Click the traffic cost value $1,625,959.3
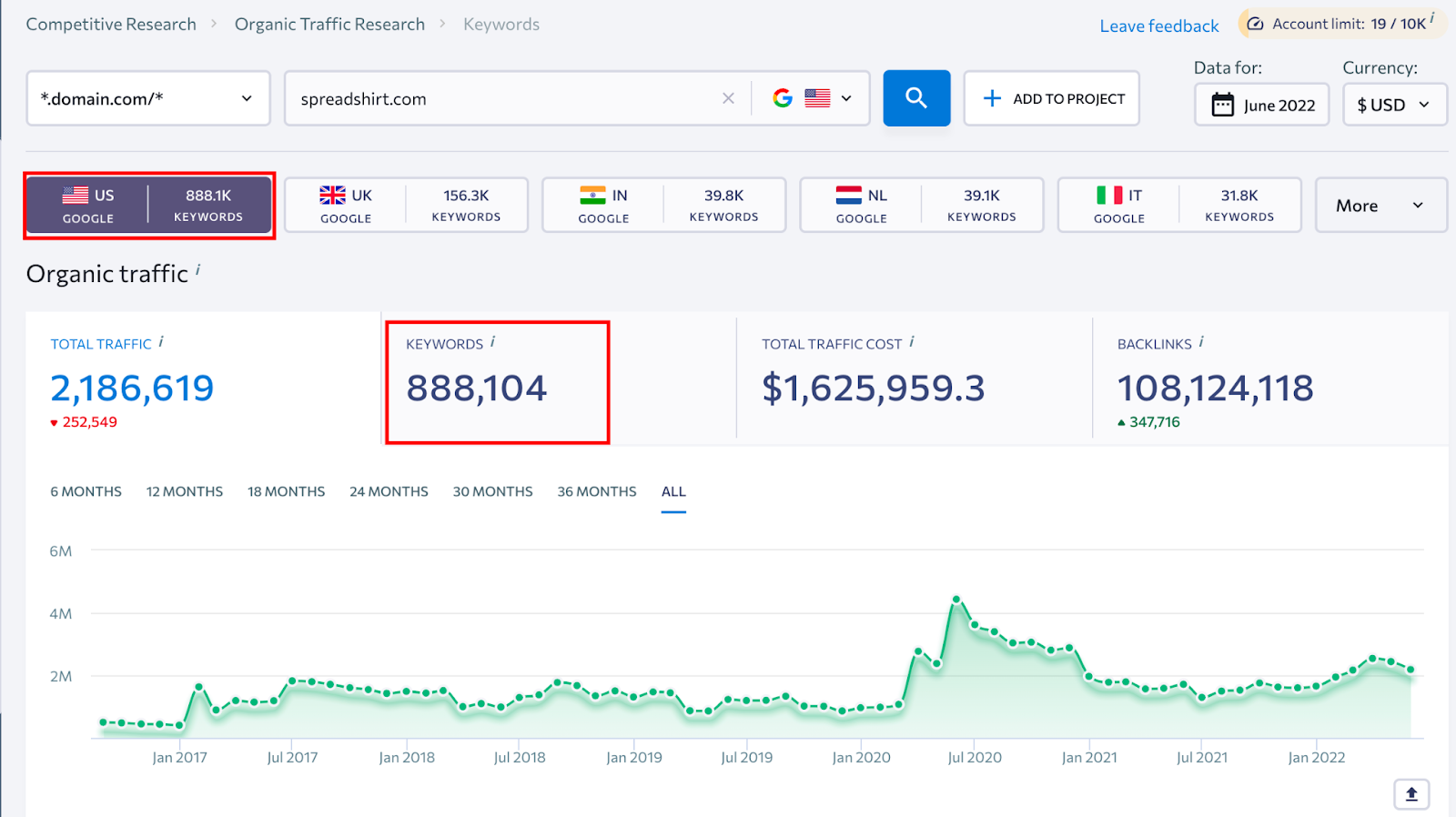 click(x=874, y=388)
